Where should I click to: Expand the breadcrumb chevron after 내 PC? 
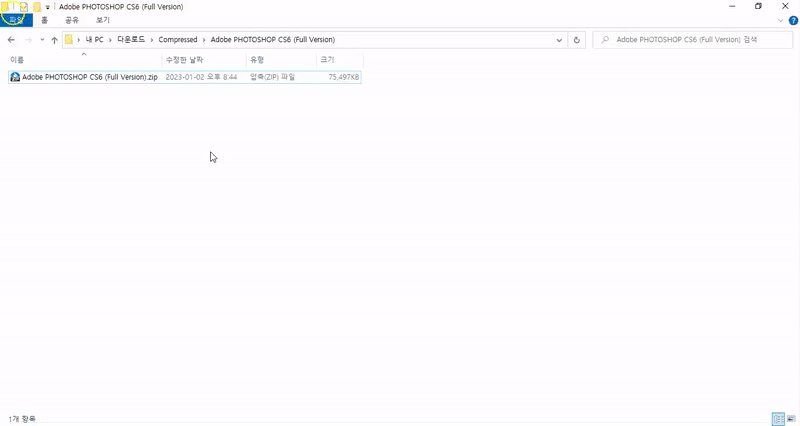[x=110, y=40]
